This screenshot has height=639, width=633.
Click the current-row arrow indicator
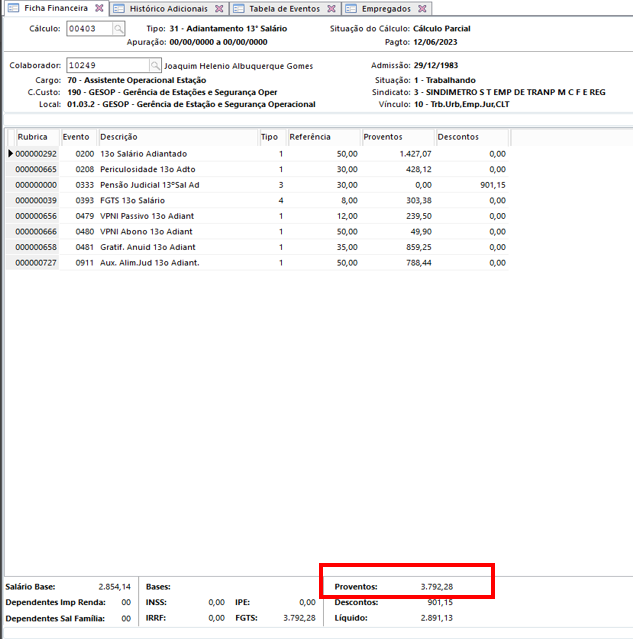click(11, 154)
